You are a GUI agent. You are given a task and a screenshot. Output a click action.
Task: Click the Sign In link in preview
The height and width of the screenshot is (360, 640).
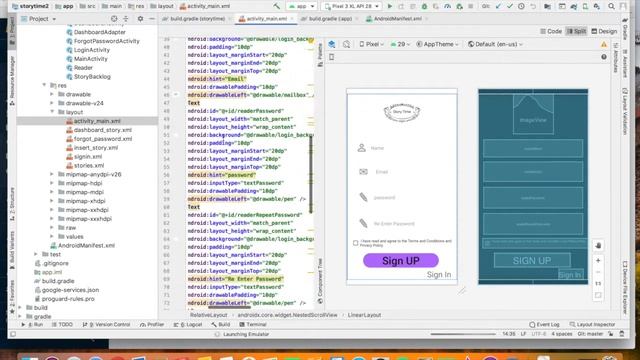439,275
